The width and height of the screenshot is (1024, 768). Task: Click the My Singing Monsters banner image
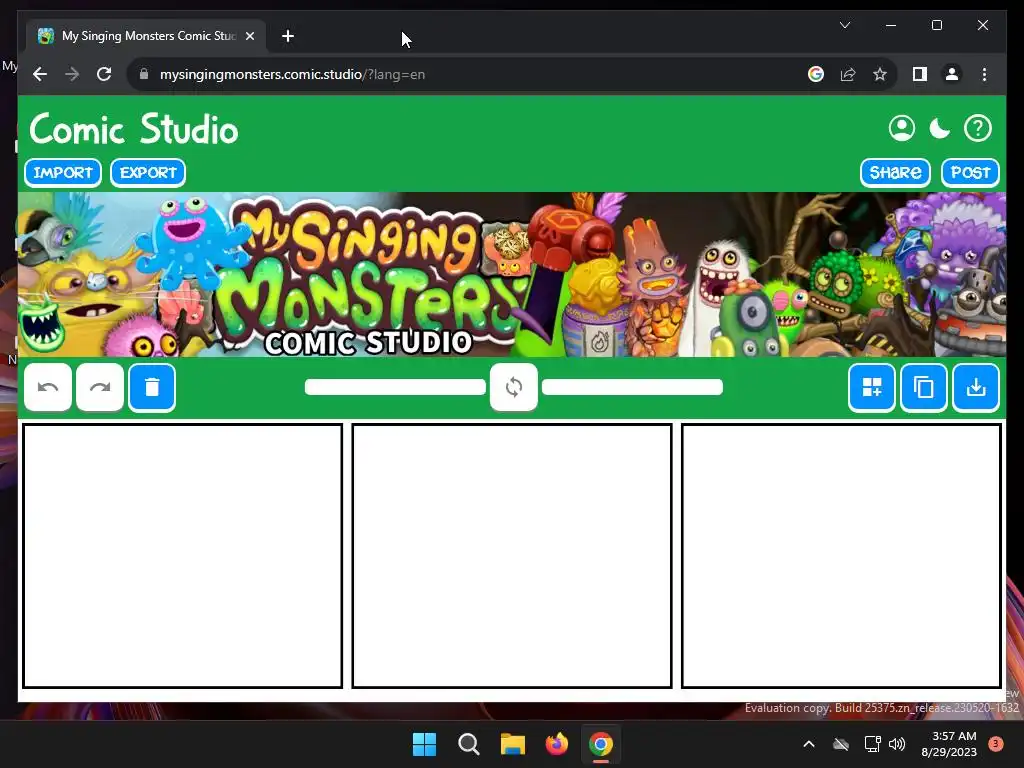(512, 274)
